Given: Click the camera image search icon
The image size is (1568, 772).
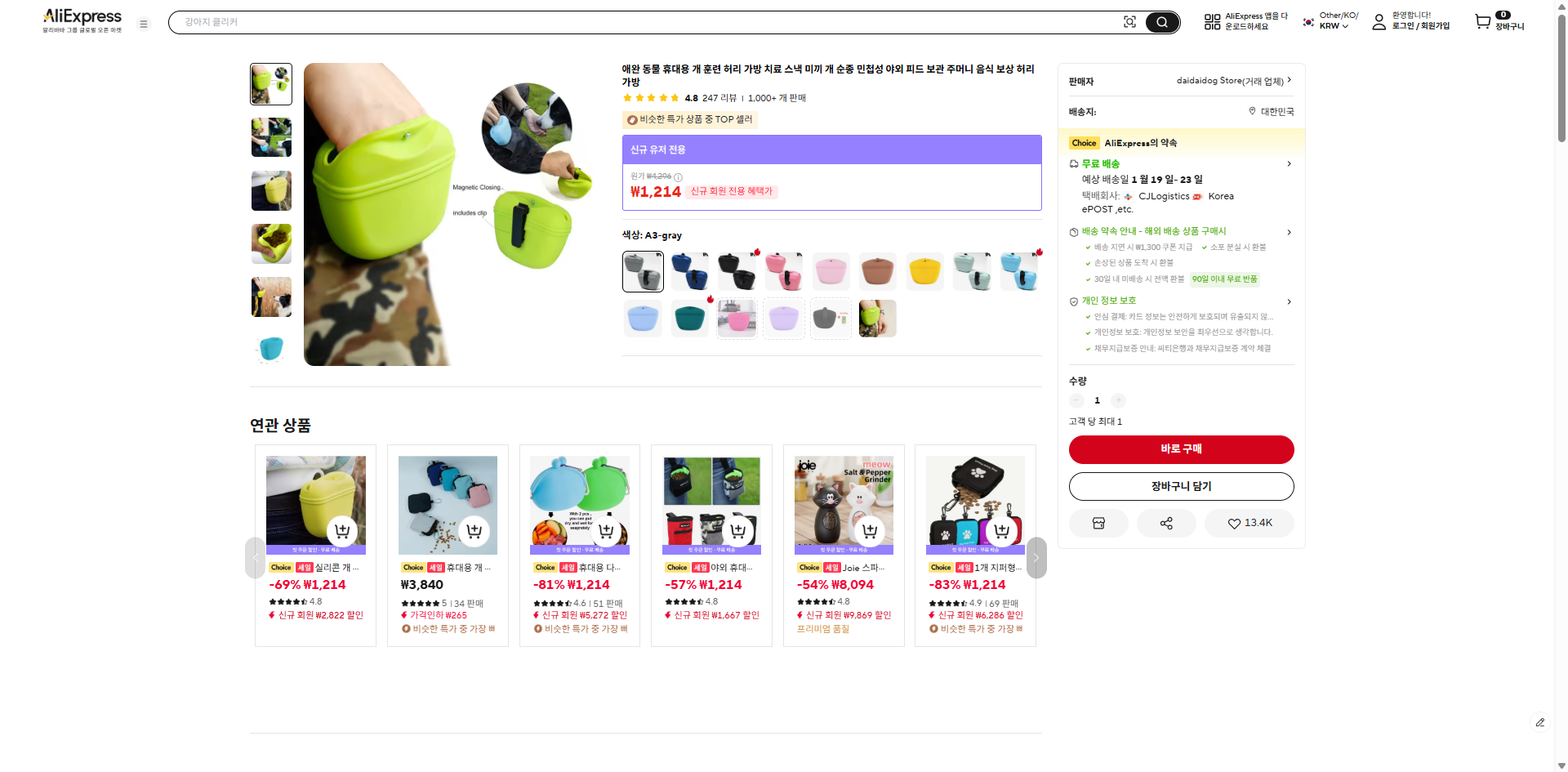Looking at the screenshot, I should tap(1129, 22).
